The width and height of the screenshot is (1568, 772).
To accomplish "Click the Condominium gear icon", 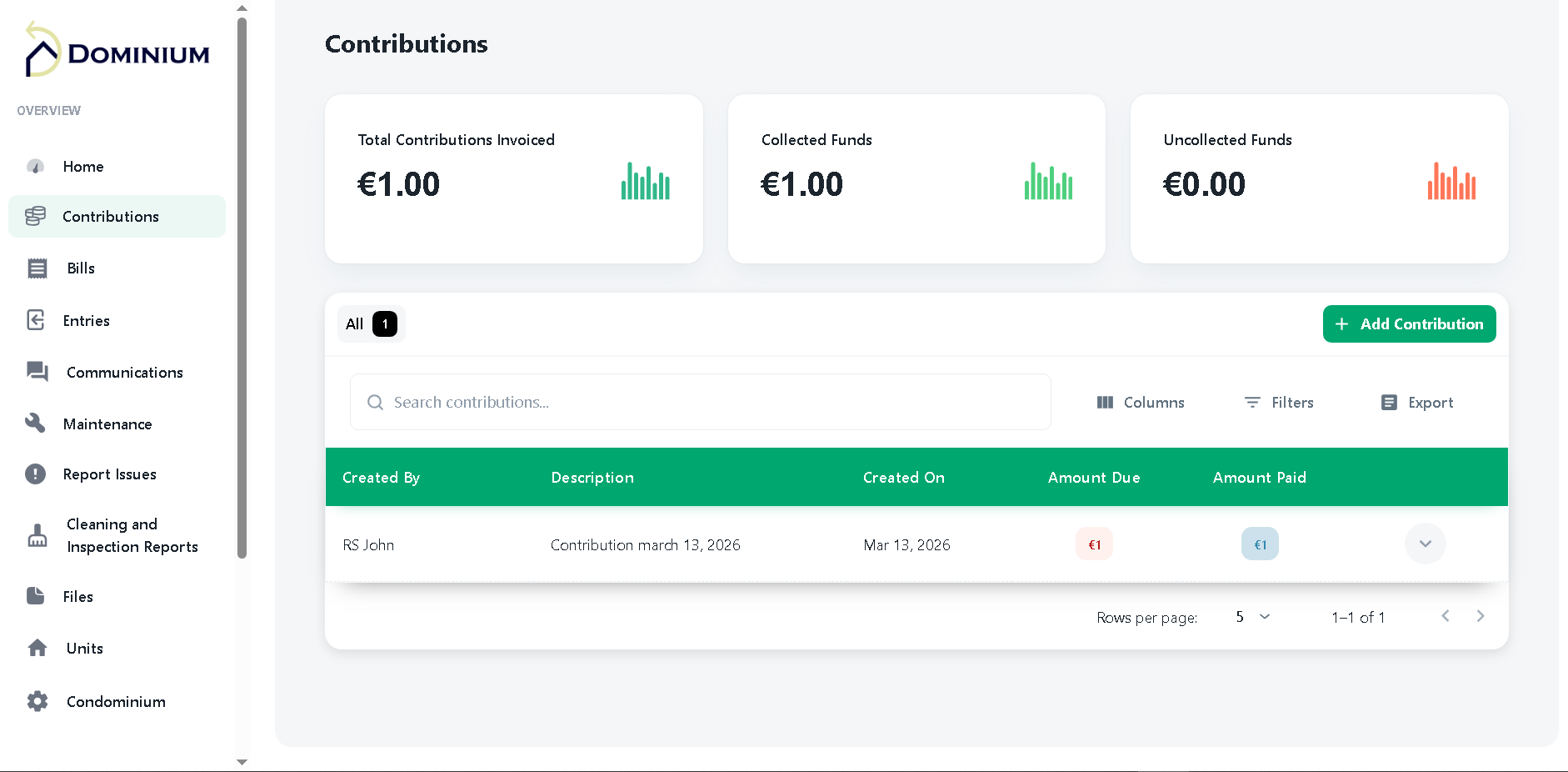I will click(x=37, y=701).
